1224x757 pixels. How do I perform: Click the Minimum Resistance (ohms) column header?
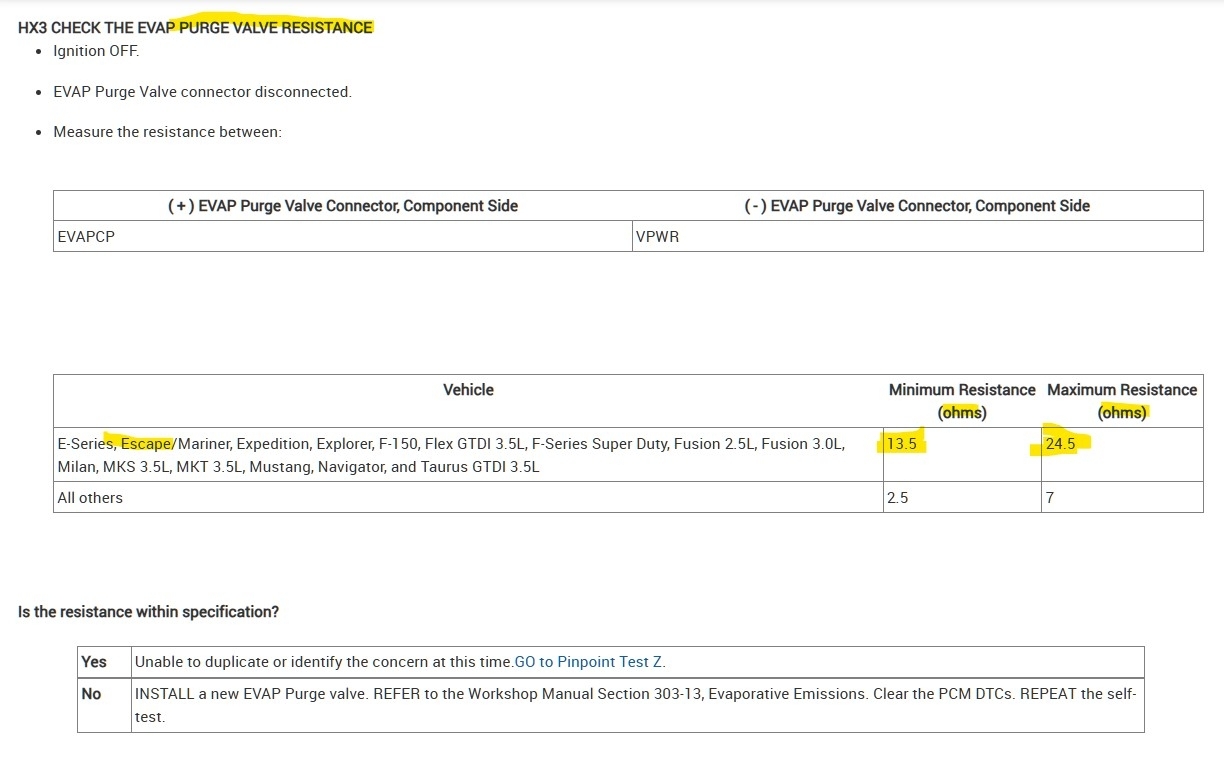point(962,400)
